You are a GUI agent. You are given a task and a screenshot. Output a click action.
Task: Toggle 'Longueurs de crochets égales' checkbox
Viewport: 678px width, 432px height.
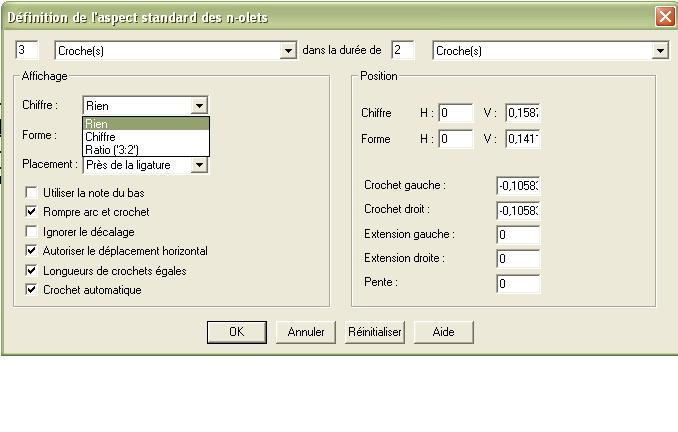(33, 270)
